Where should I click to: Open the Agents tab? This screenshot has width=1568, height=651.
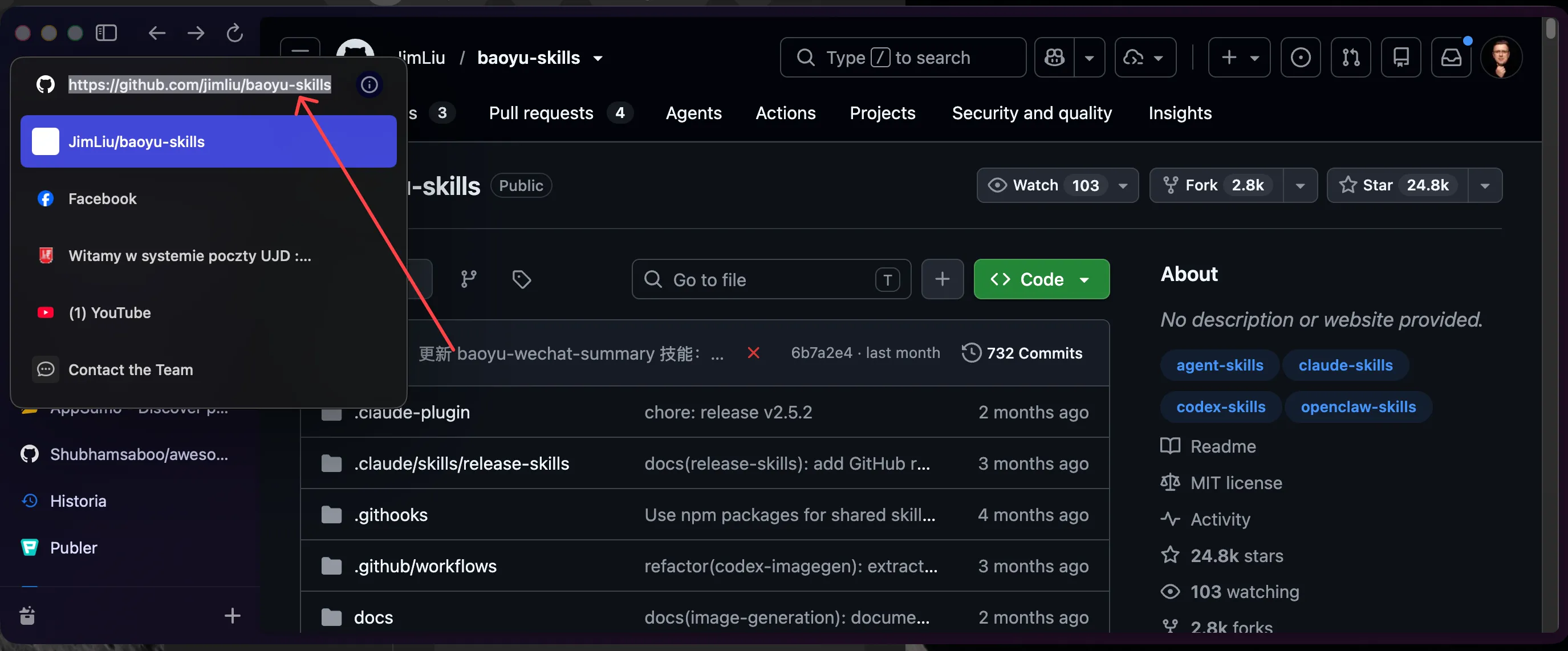click(x=693, y=113)
